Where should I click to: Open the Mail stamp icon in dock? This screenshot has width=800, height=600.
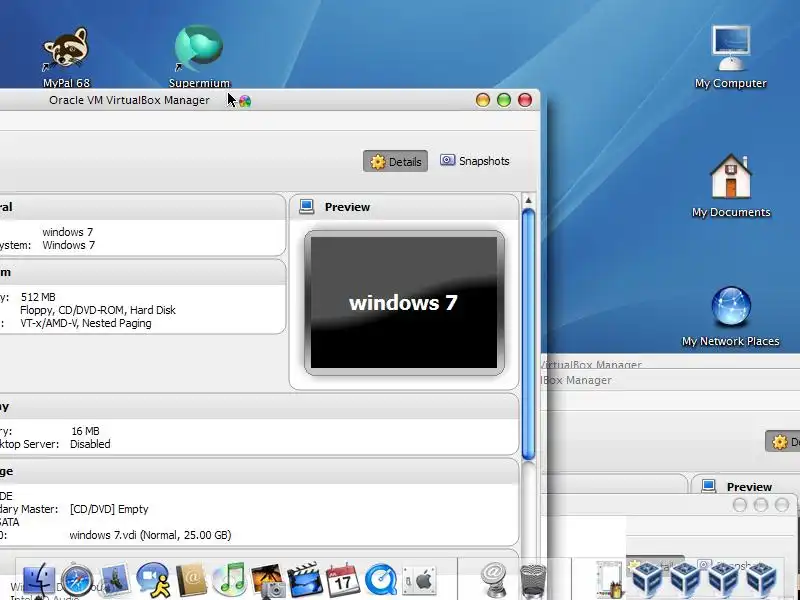click(115, 580)
